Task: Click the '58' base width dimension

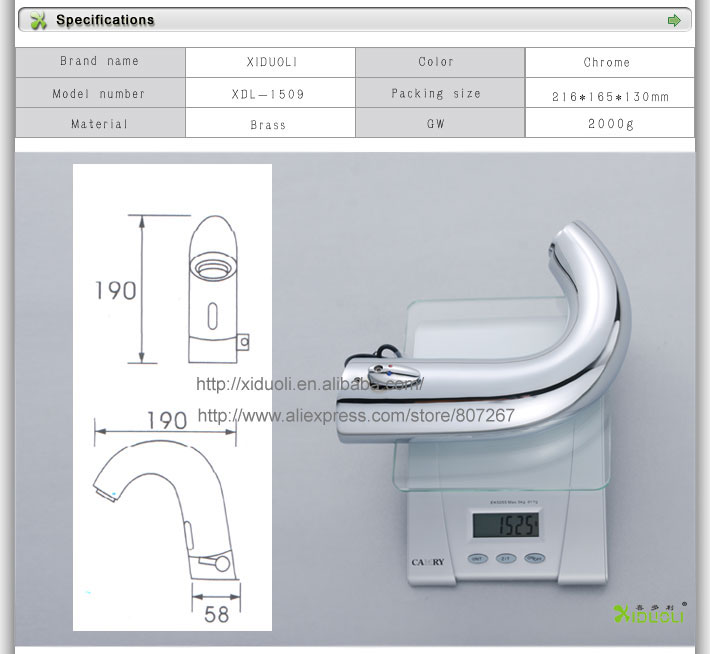Action: tap(216, 615)
